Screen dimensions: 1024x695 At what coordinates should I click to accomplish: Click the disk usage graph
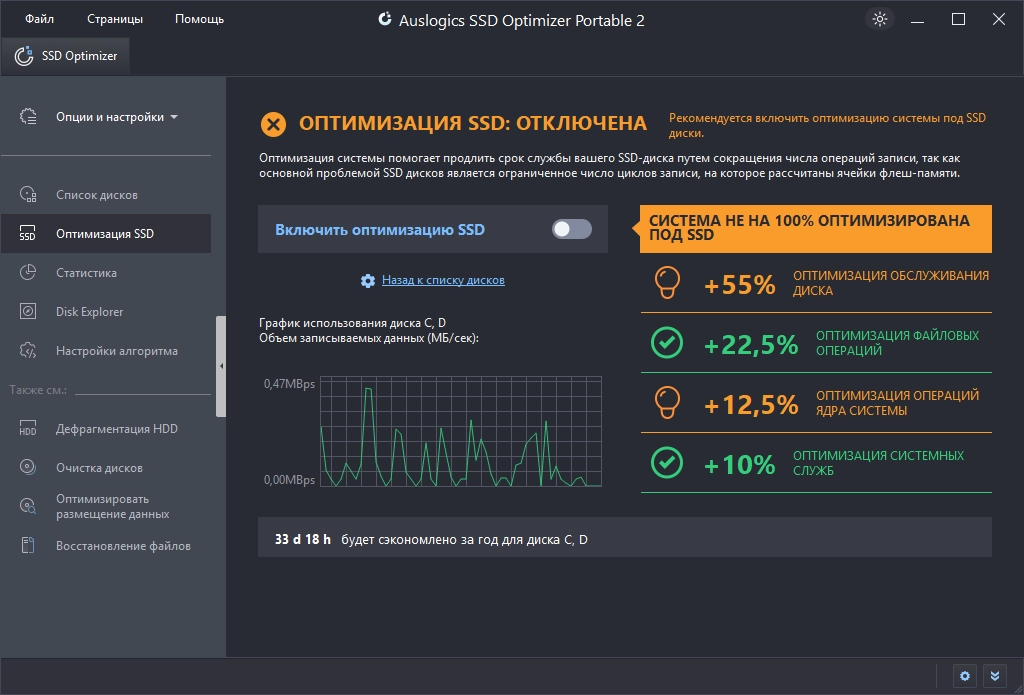[x=461, y=431]
